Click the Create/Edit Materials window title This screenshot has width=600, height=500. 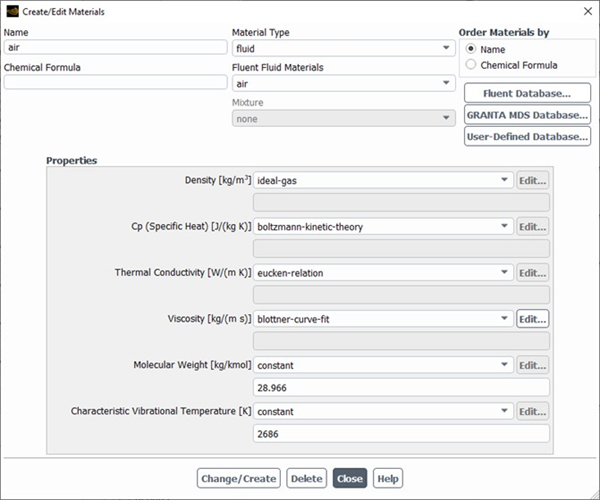pos(63,12)
